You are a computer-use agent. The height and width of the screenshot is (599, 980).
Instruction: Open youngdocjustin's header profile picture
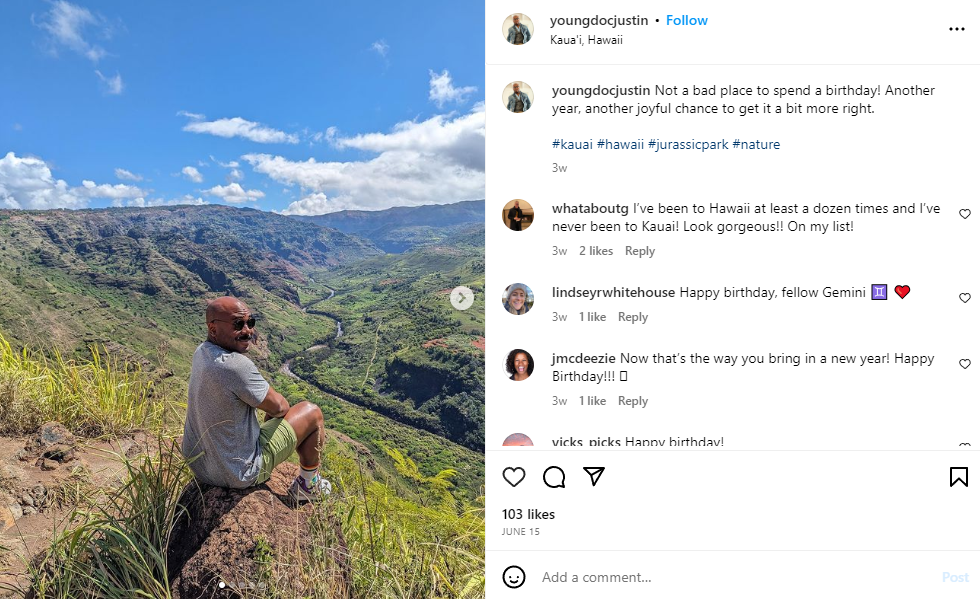[518, 29]
